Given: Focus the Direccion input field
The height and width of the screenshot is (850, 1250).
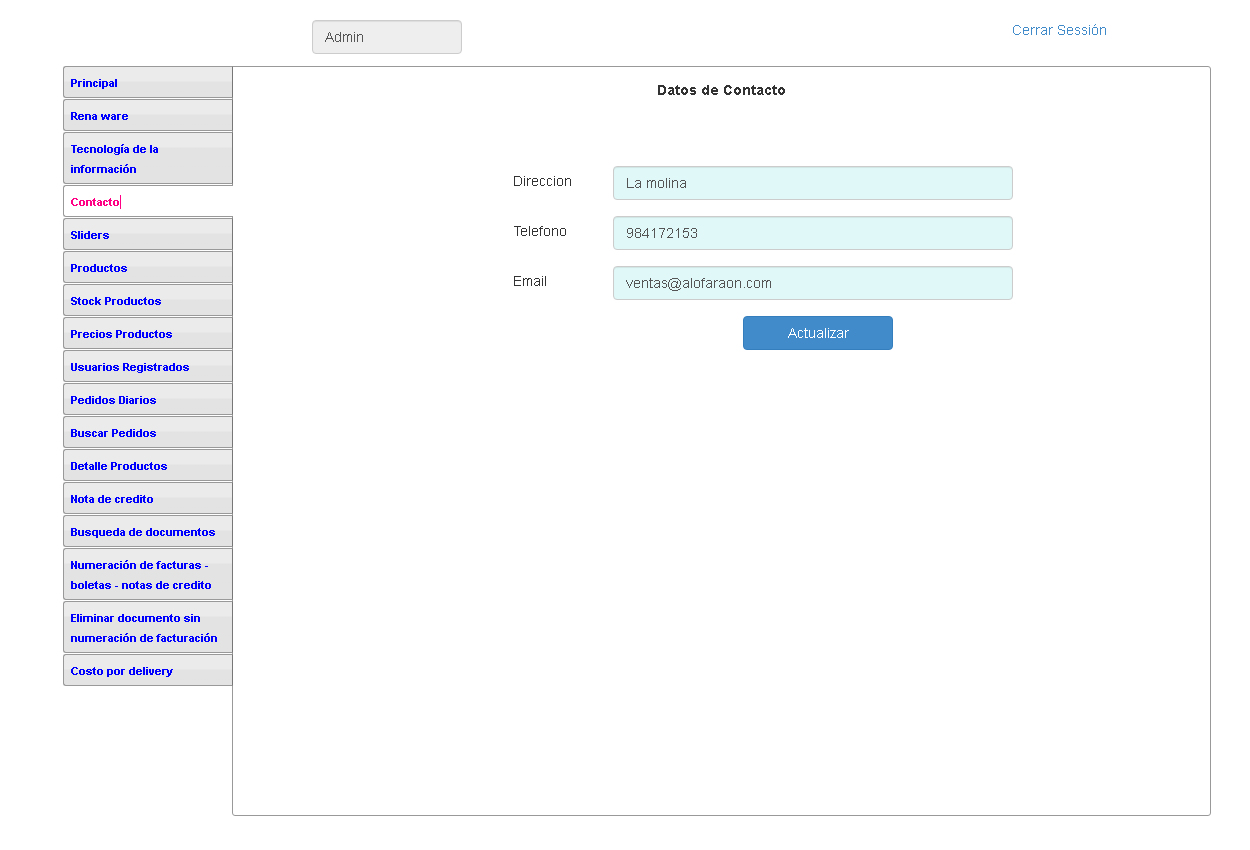Looking at the screenshot, I should pyautogui.click(x=812, y=183).
